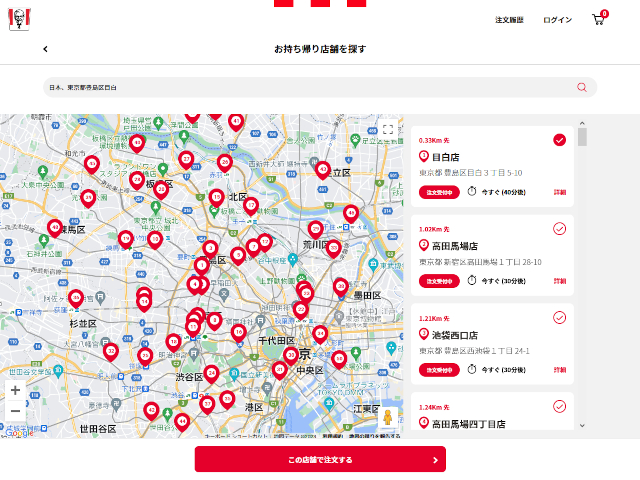
Task: Select the 池袋西口店 checkmark
Action: point(559,318)
